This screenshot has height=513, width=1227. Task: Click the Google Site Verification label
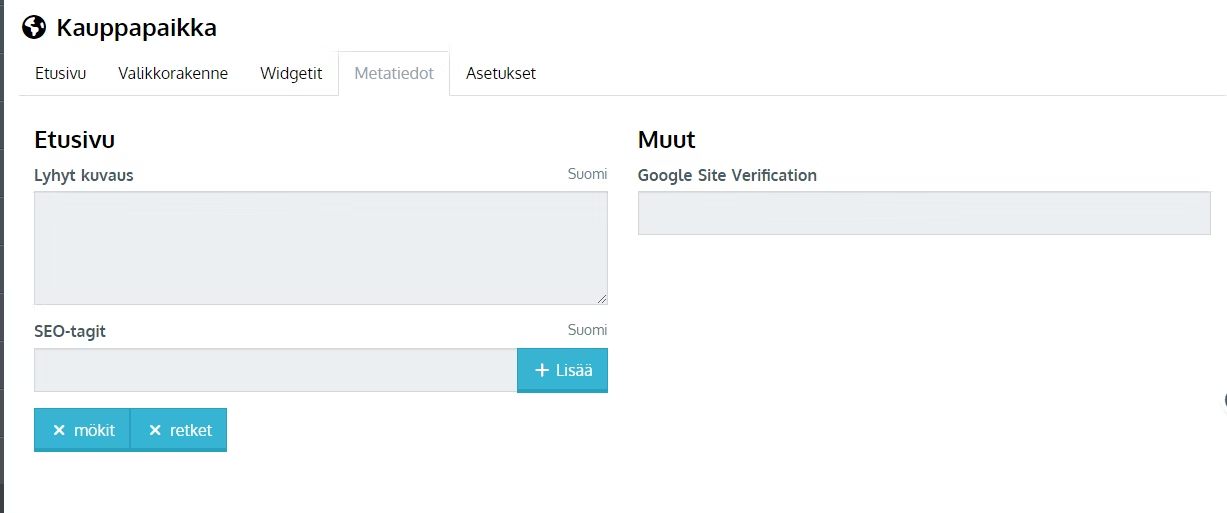pos(727,175)
